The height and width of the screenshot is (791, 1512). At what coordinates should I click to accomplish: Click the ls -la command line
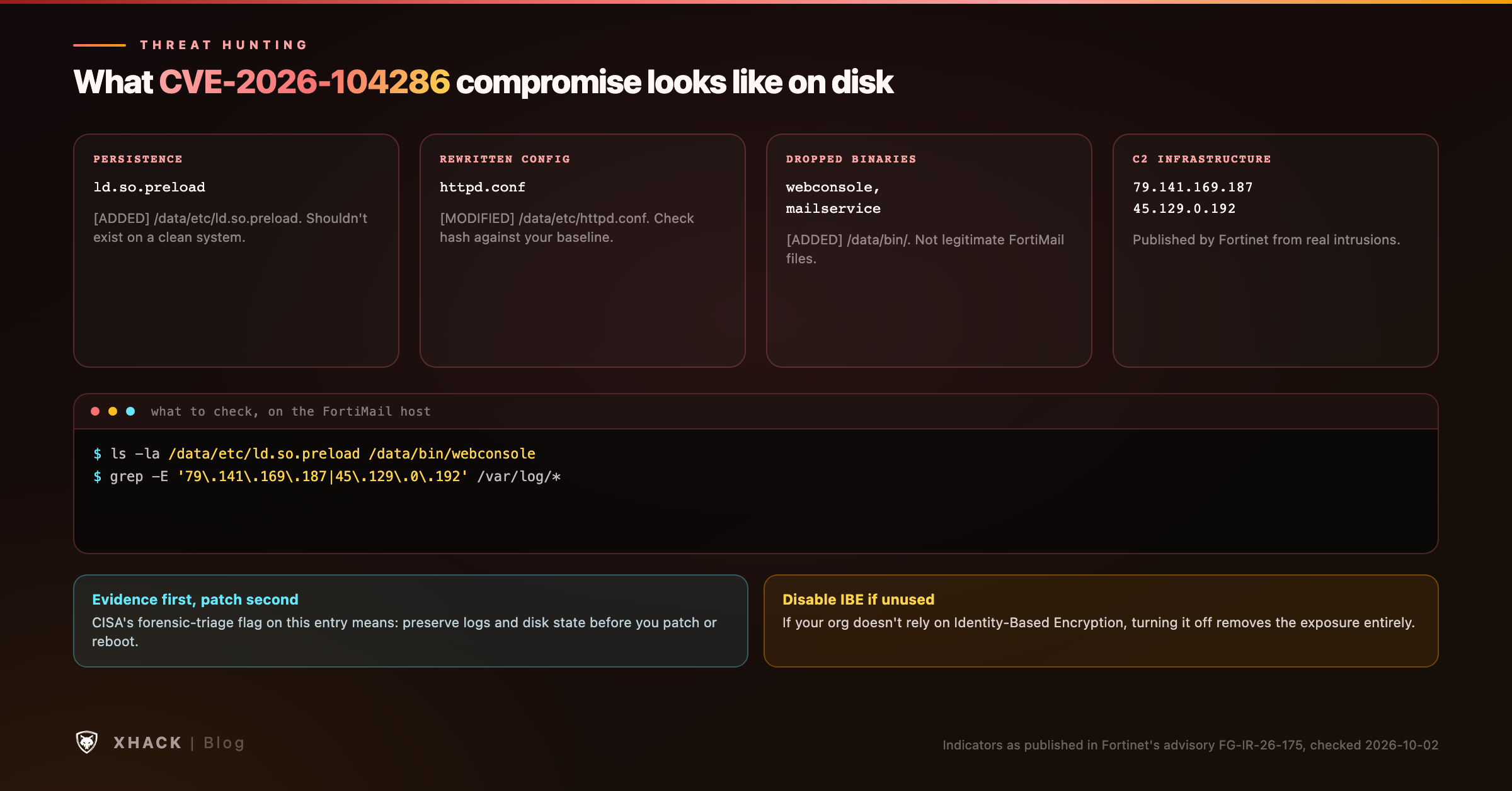click(x=314, y=453)
